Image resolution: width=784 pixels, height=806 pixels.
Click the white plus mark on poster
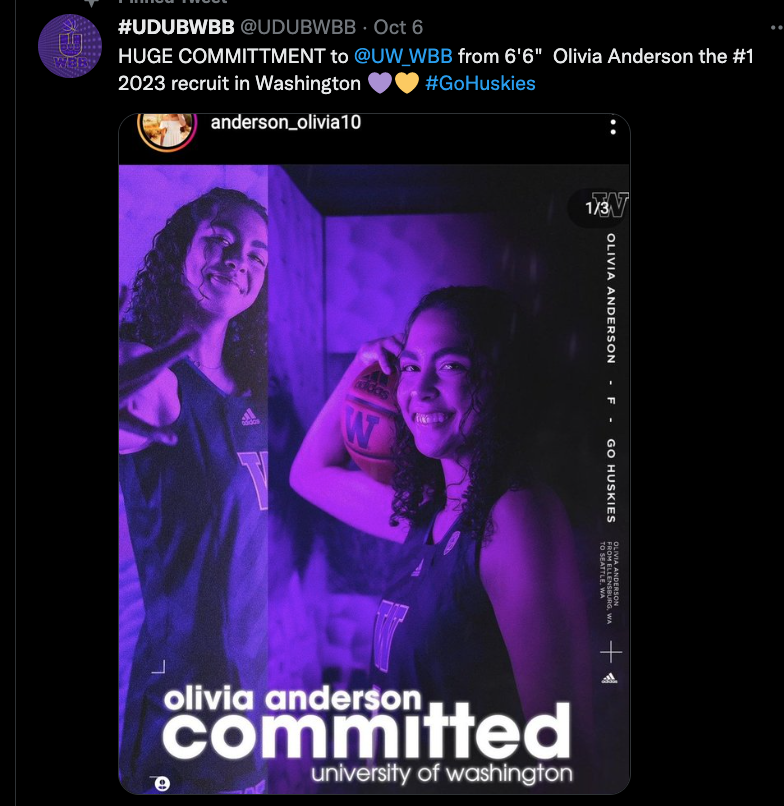click(x=611, y=652)
